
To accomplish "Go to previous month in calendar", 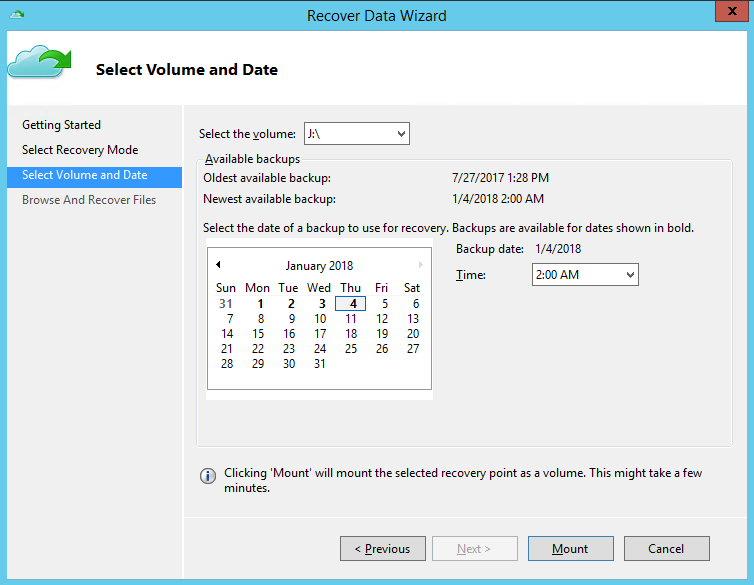I will (x=218, y=264).
